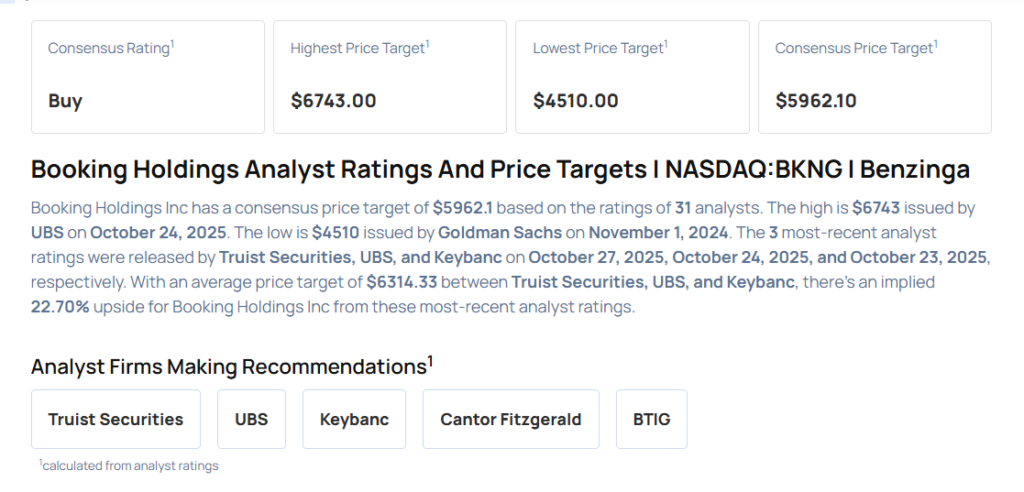The width and height of the screenshot is (1024, 492).
Task: Open the Keybanc firm button
Action: [x=354, y=419]
